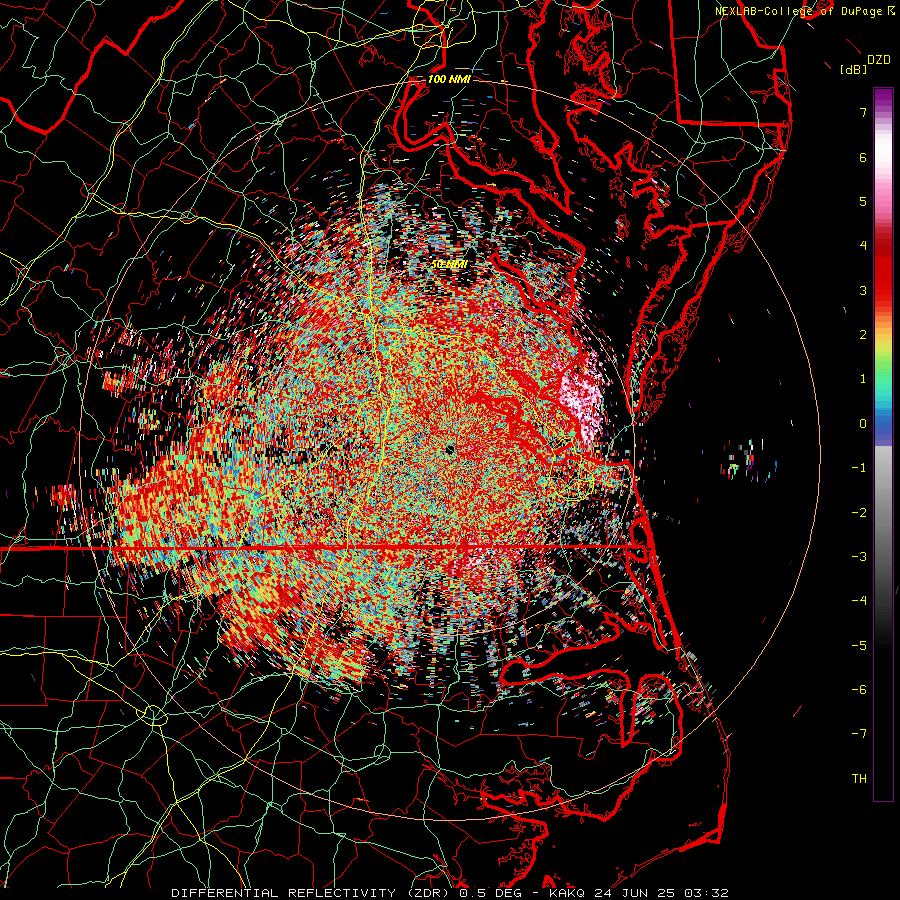
Task: Click the scale value -5 label
Action: click(x=859, y=646)
